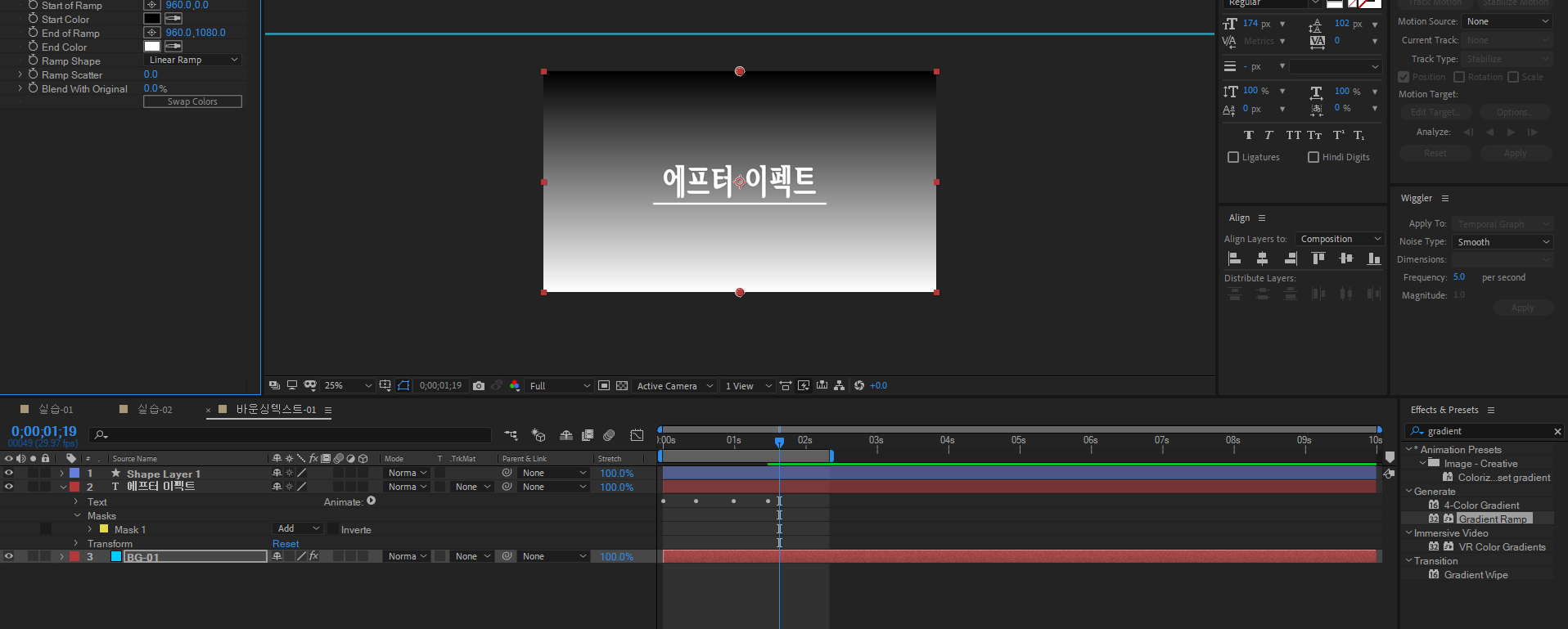The image size is (1568, 629).
Task: Apply Superscript text style
Action: tap(1339, 135)
